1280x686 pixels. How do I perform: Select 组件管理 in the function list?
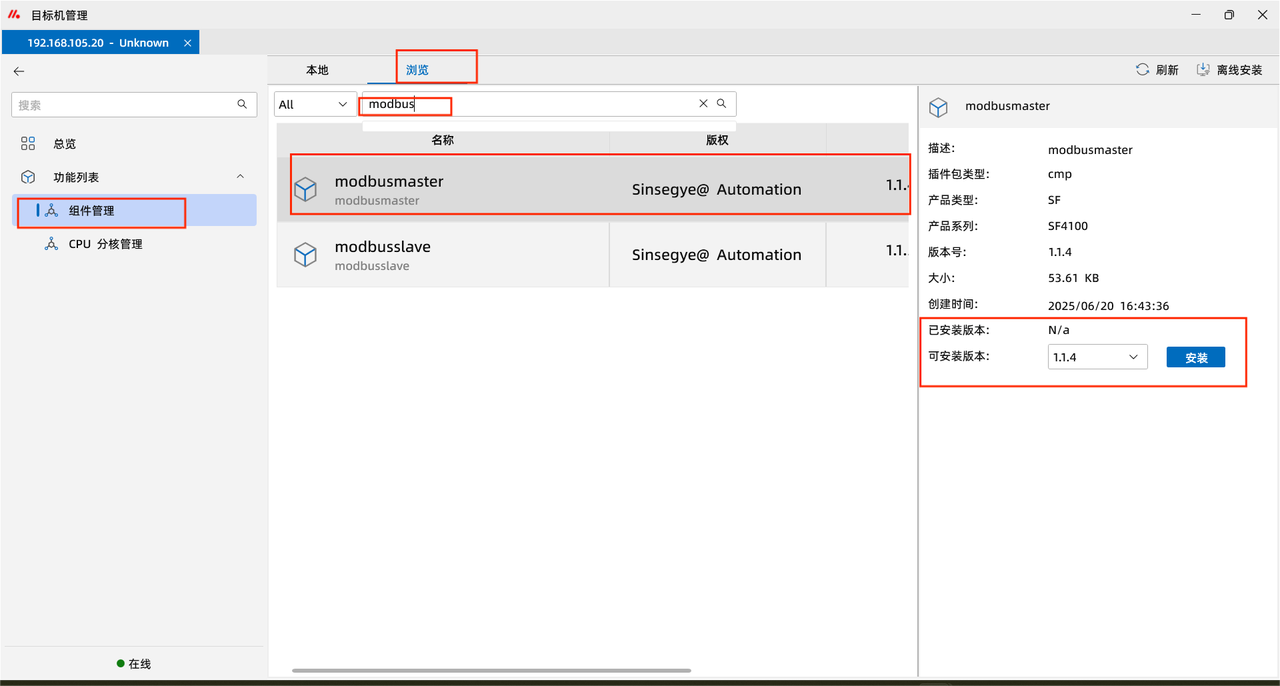pyautogui.click(x=91, y=211)
